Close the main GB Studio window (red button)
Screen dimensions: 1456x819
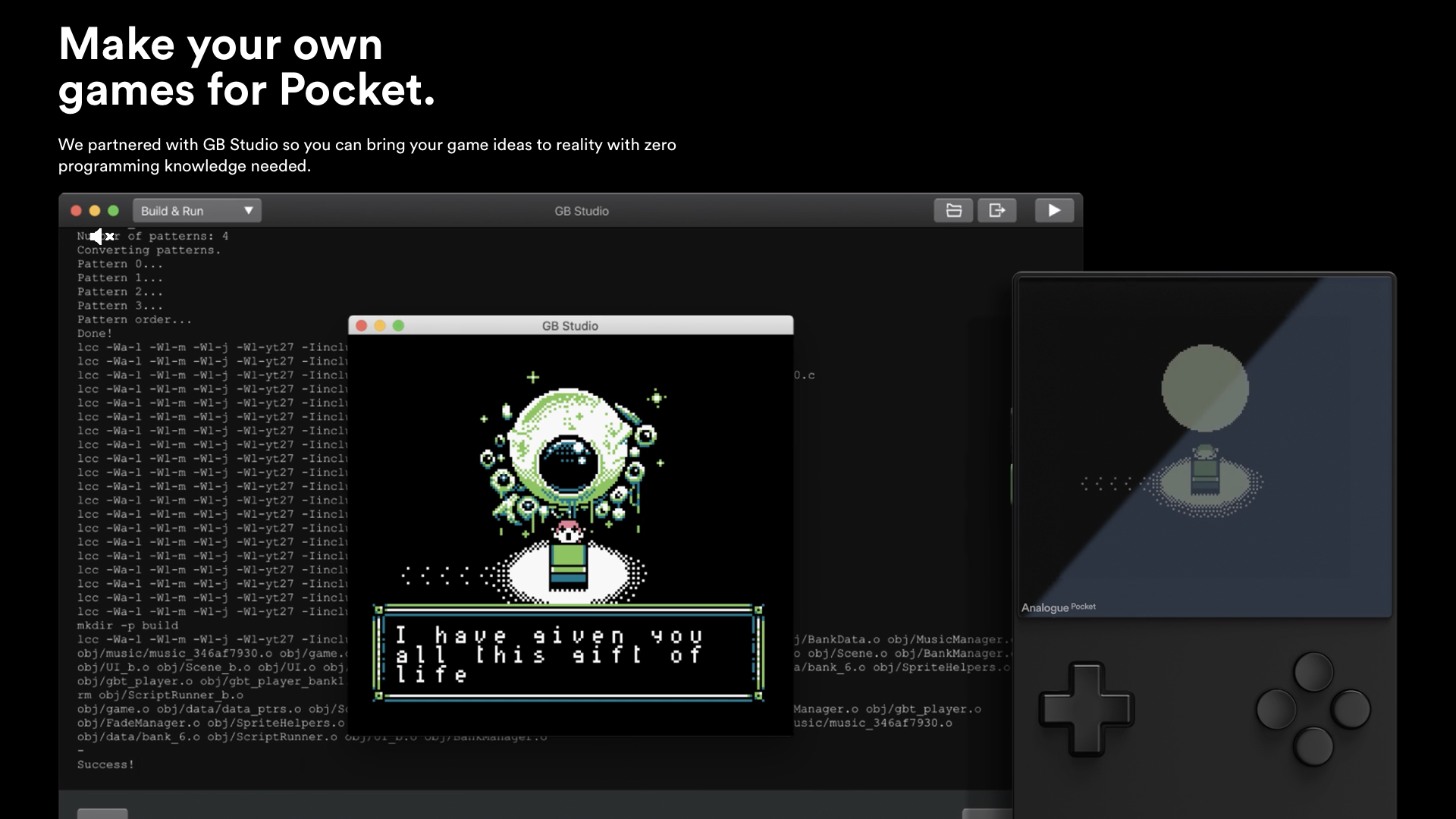(x=76, y=211)
